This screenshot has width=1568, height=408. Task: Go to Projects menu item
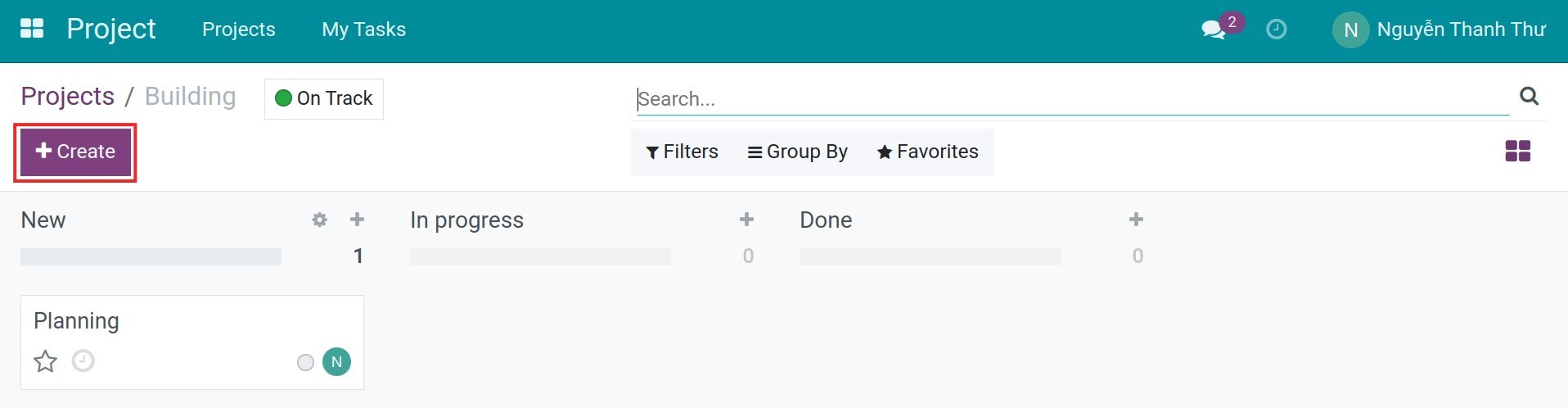coord(238,29)
